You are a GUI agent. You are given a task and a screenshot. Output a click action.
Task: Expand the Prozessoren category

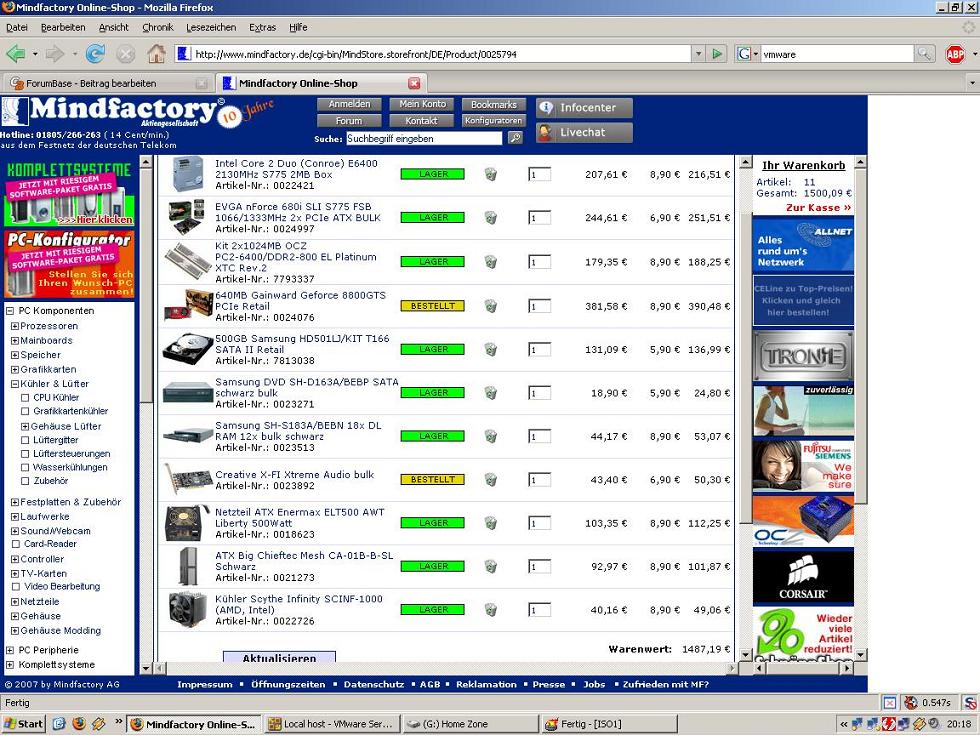15,326
